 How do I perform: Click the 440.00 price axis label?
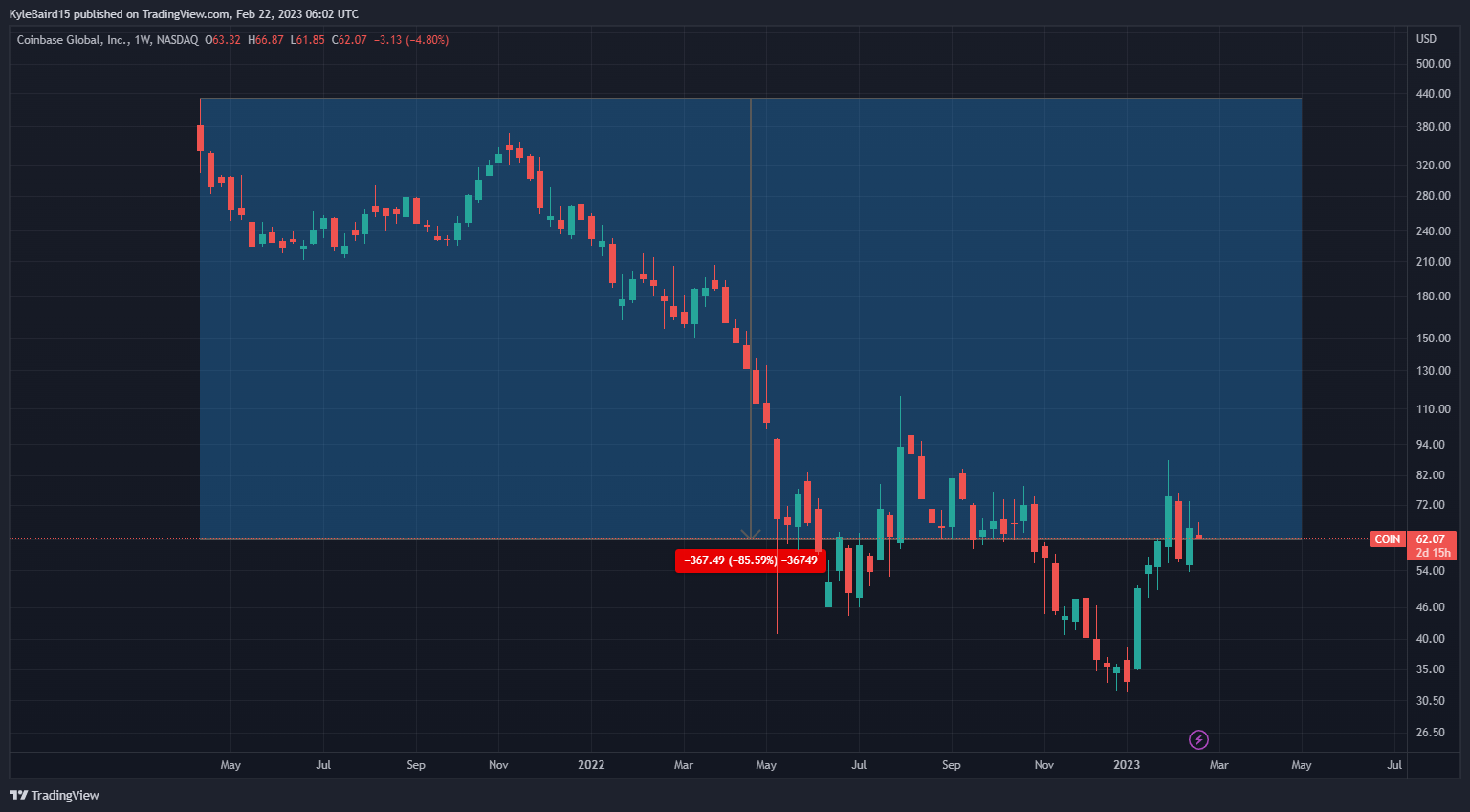1434,94
